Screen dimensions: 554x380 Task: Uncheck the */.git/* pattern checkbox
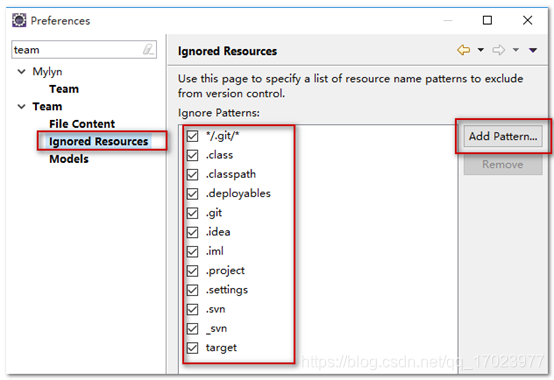[193, 136]
